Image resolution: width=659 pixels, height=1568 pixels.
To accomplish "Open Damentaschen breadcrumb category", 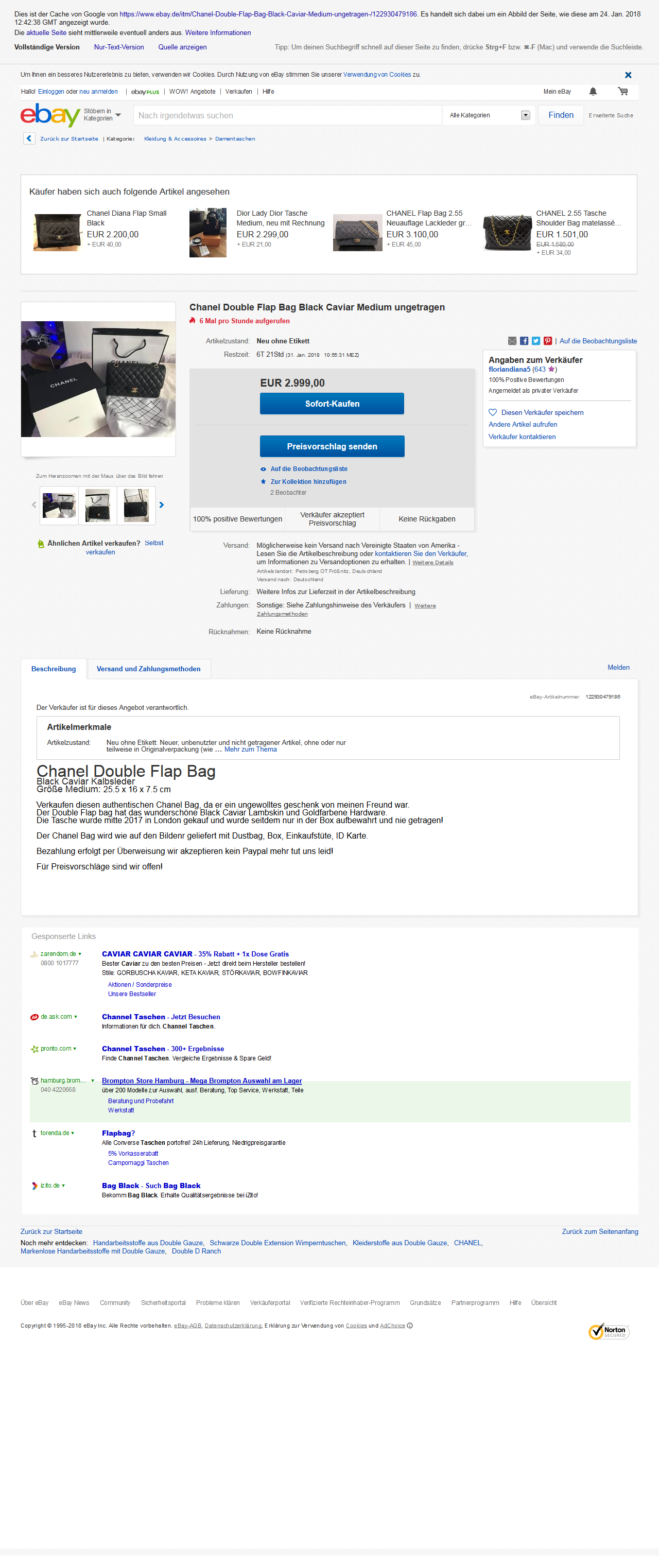I will [235, 139].
